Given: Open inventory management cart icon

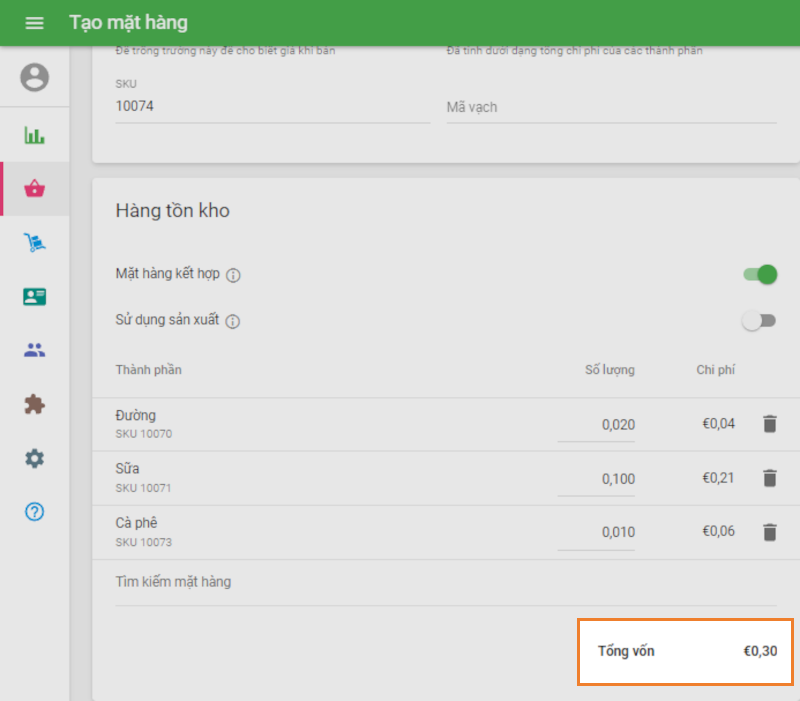Looking at the screenshot, I should (x=34, y=243).
